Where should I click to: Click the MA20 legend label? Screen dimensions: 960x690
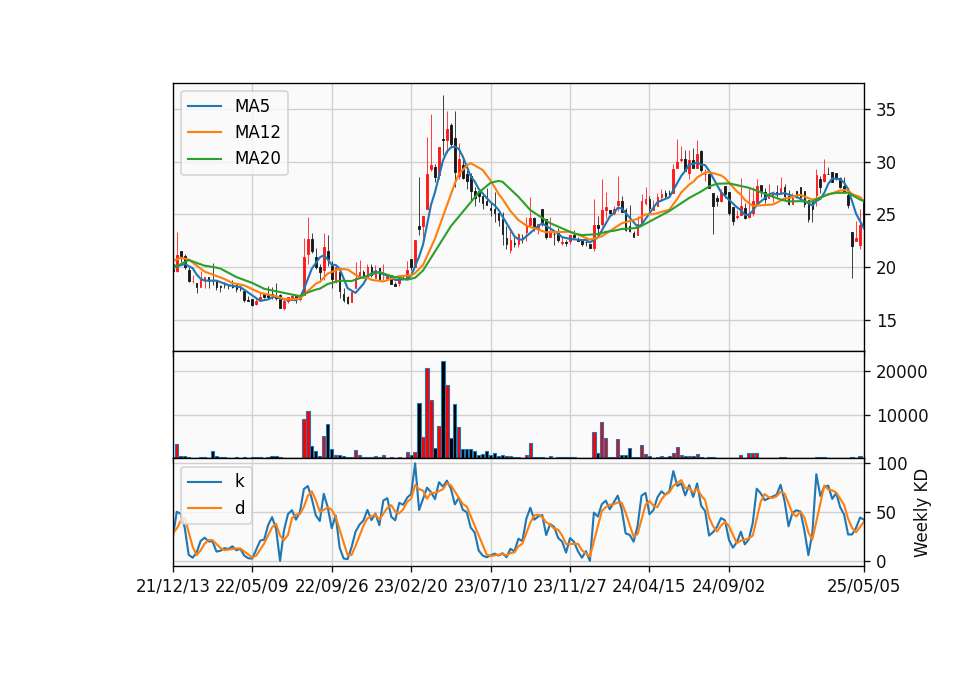pos(257,158)
